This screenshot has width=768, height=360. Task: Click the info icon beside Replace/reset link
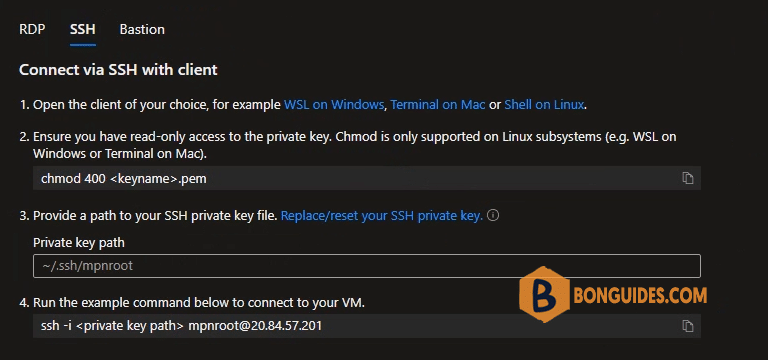click(x=494, y=216)
